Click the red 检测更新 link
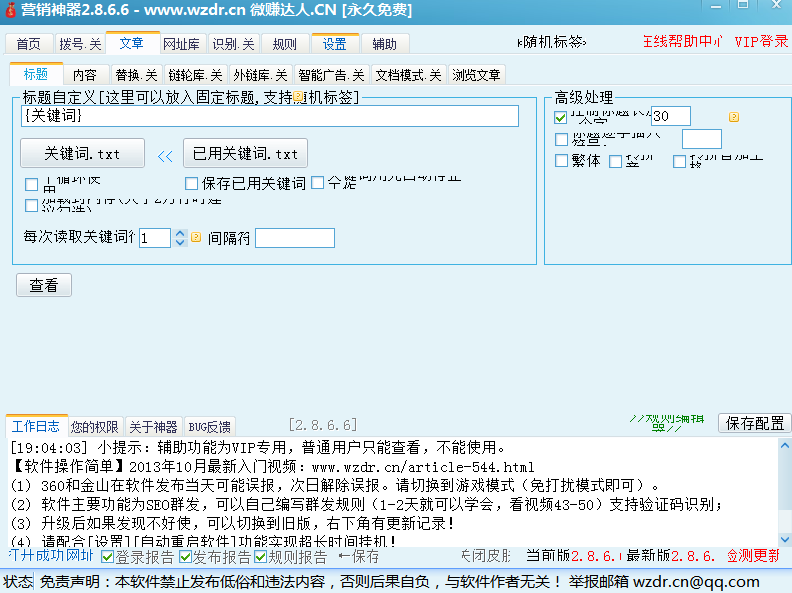Image resolution: width=792 pixels, height=593 pixels. coord(753,556)
